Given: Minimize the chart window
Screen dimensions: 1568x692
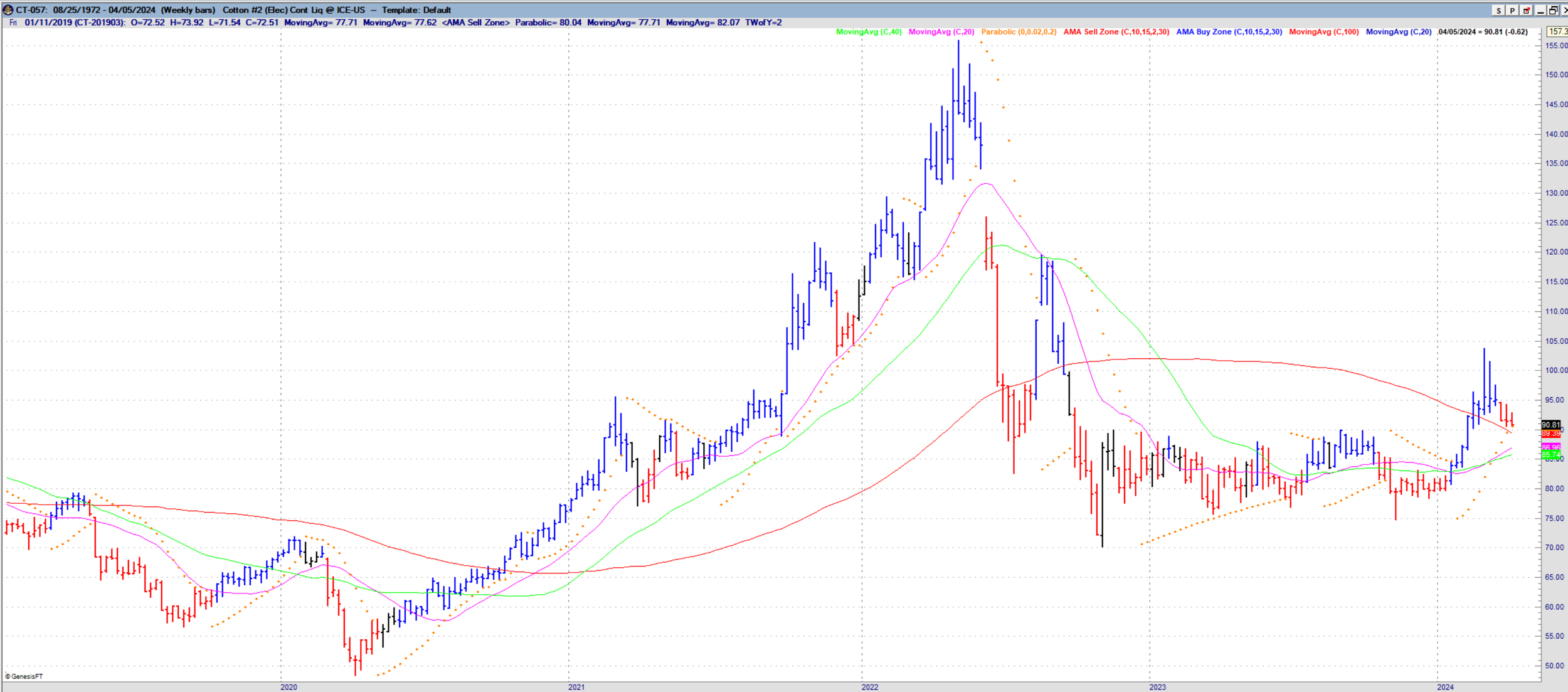Looking at the screenshot, I should coord(1540,11).
